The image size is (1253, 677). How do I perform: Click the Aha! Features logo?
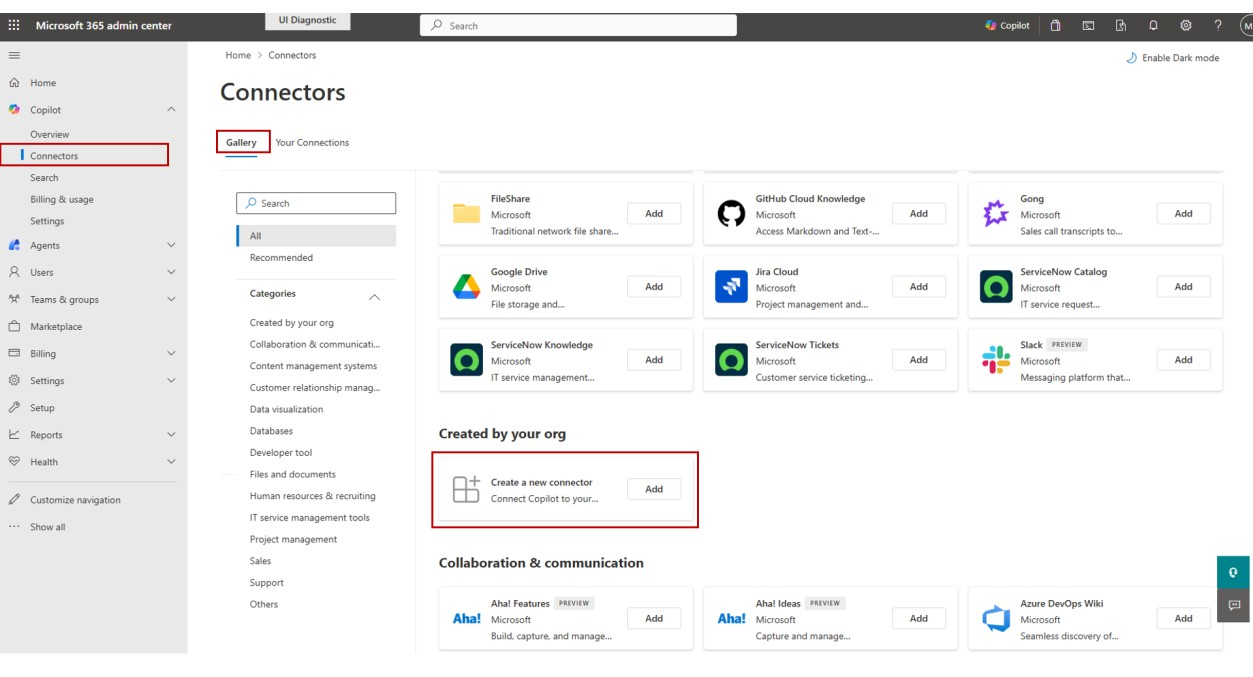pyautogui.click(x=466, y=619)
